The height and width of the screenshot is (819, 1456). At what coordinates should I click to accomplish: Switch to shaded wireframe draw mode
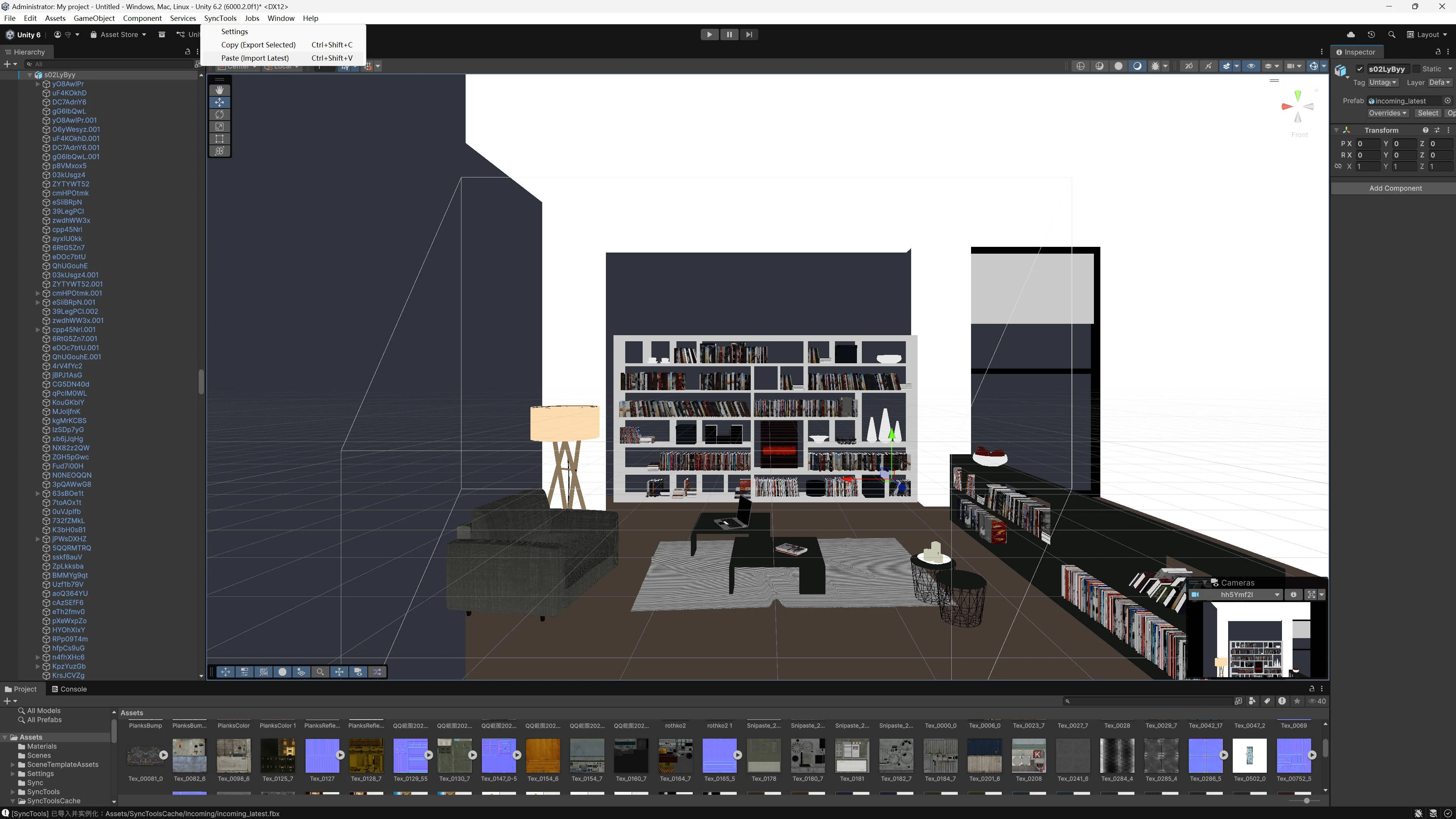[1099, 66]
